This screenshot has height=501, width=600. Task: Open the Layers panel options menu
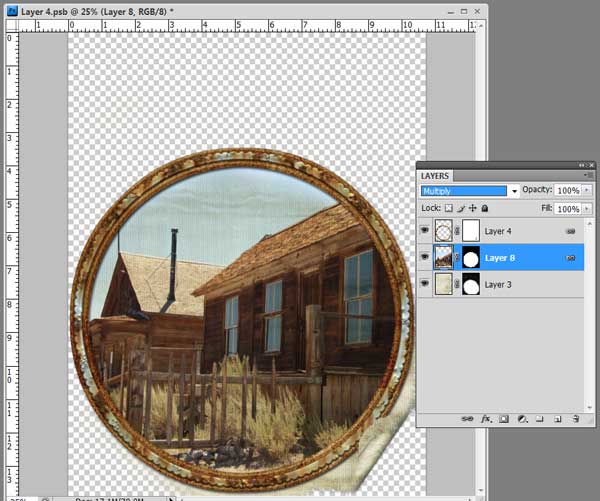(587, 175)
